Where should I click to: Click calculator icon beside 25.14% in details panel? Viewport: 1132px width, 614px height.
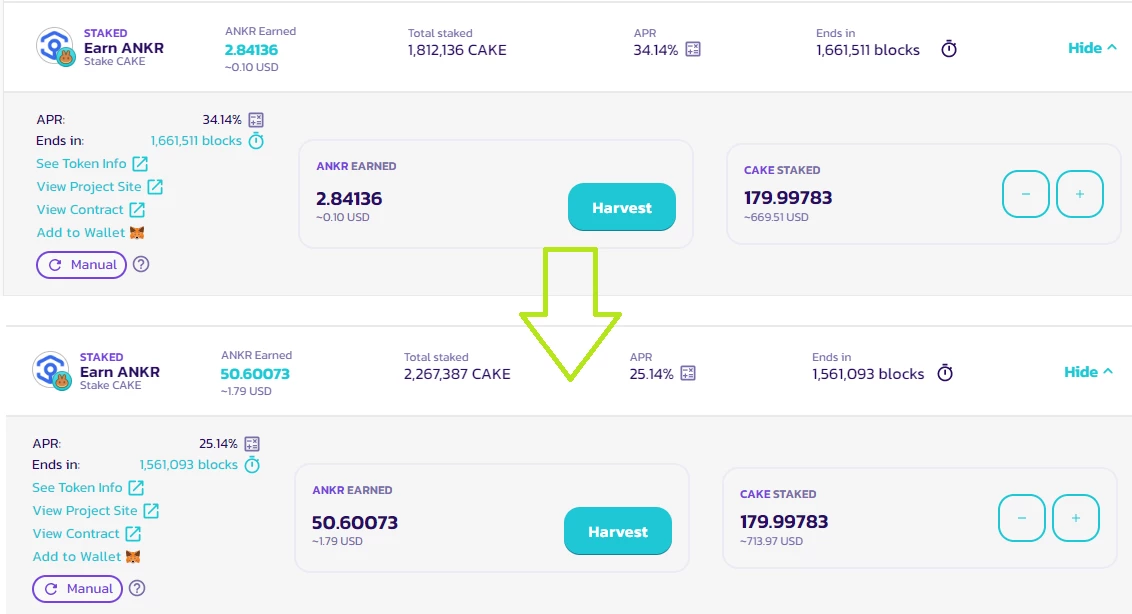252,444
